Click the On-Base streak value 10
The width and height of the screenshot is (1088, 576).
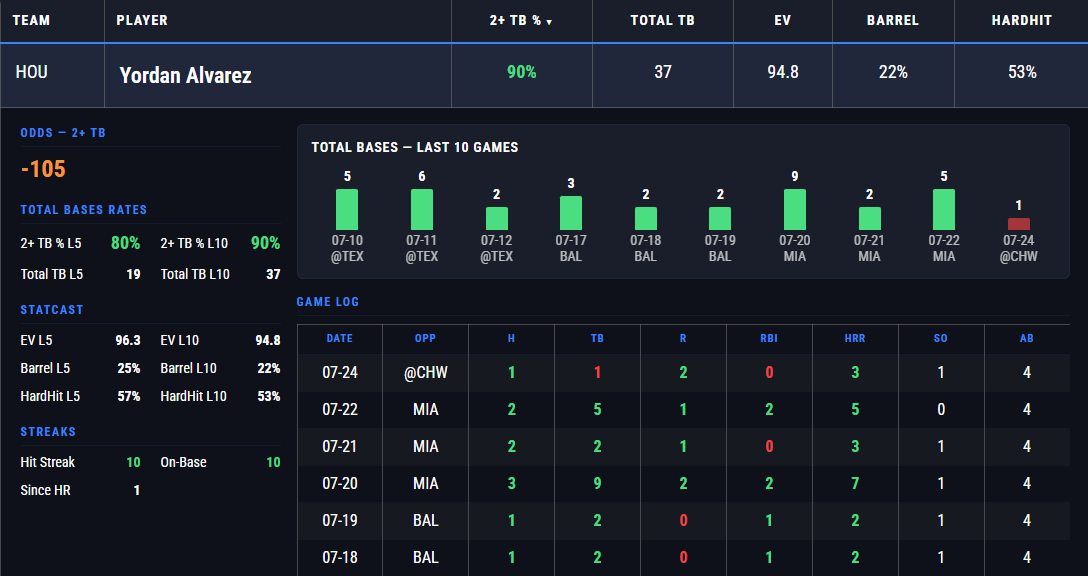pyautogui.click(x=273, y=462)
